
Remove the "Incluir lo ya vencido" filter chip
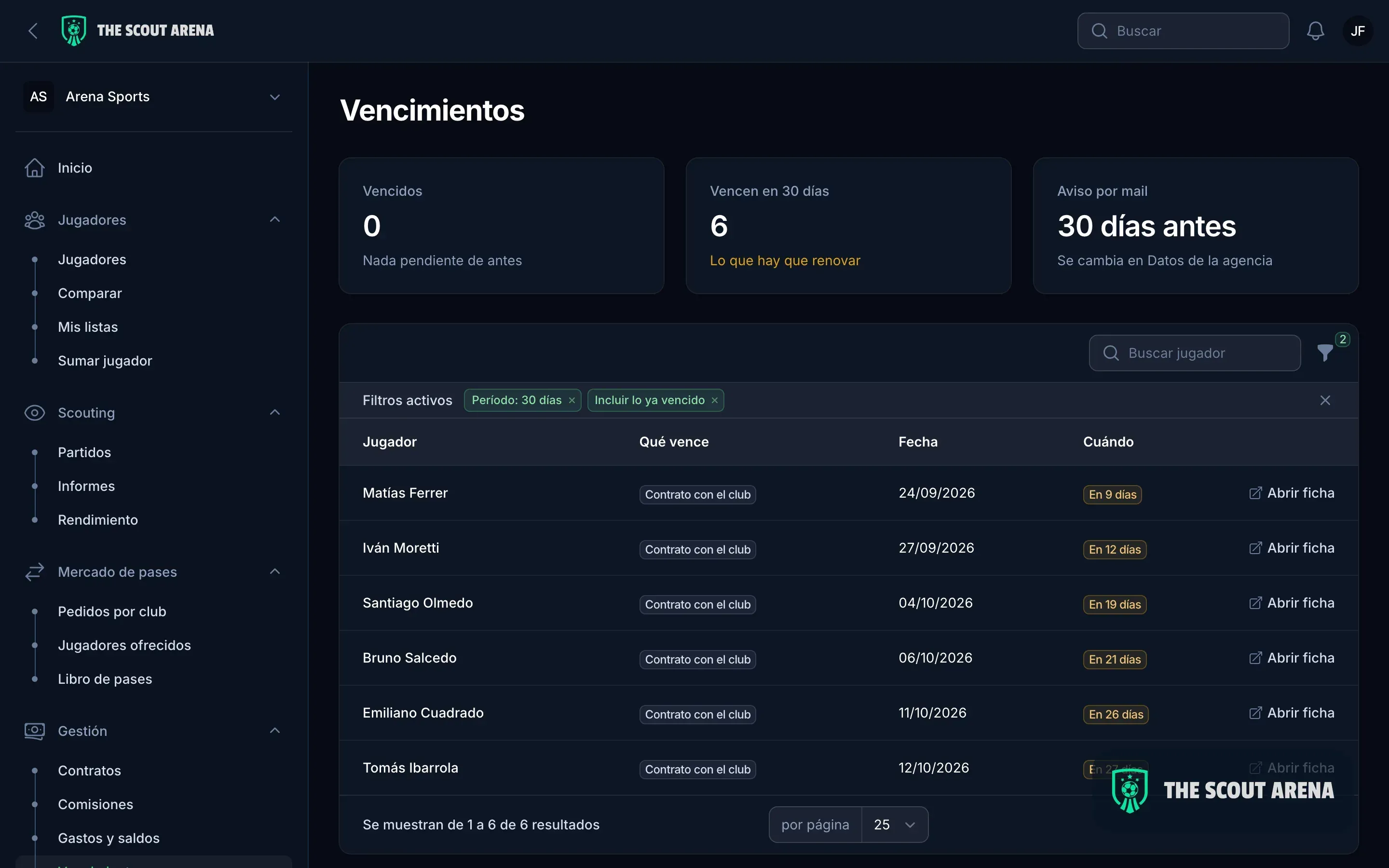(715, 401)
